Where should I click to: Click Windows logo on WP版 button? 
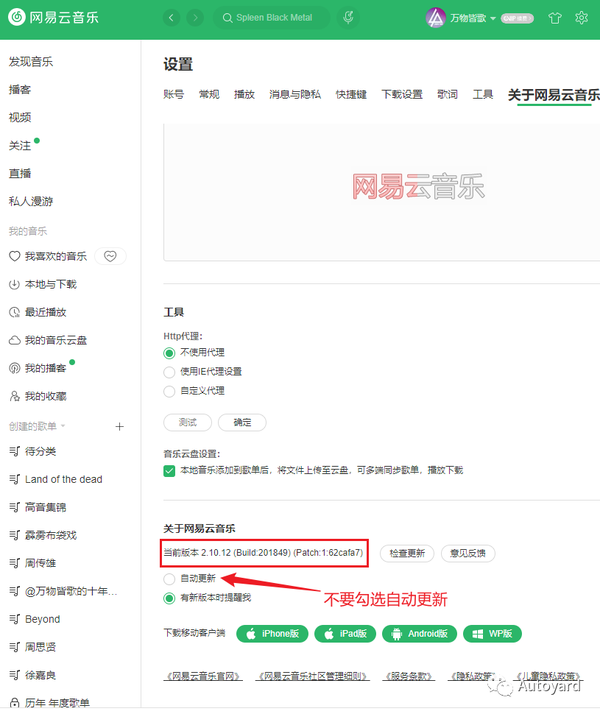(x=478, y=634)
